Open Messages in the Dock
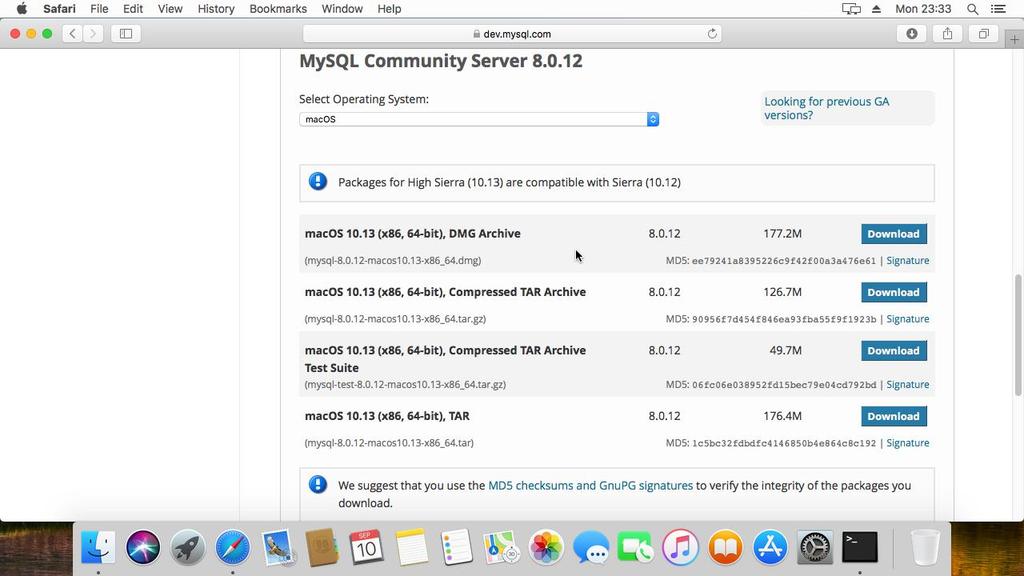This screenshot has height=576, width=1024. pos(591,547)
